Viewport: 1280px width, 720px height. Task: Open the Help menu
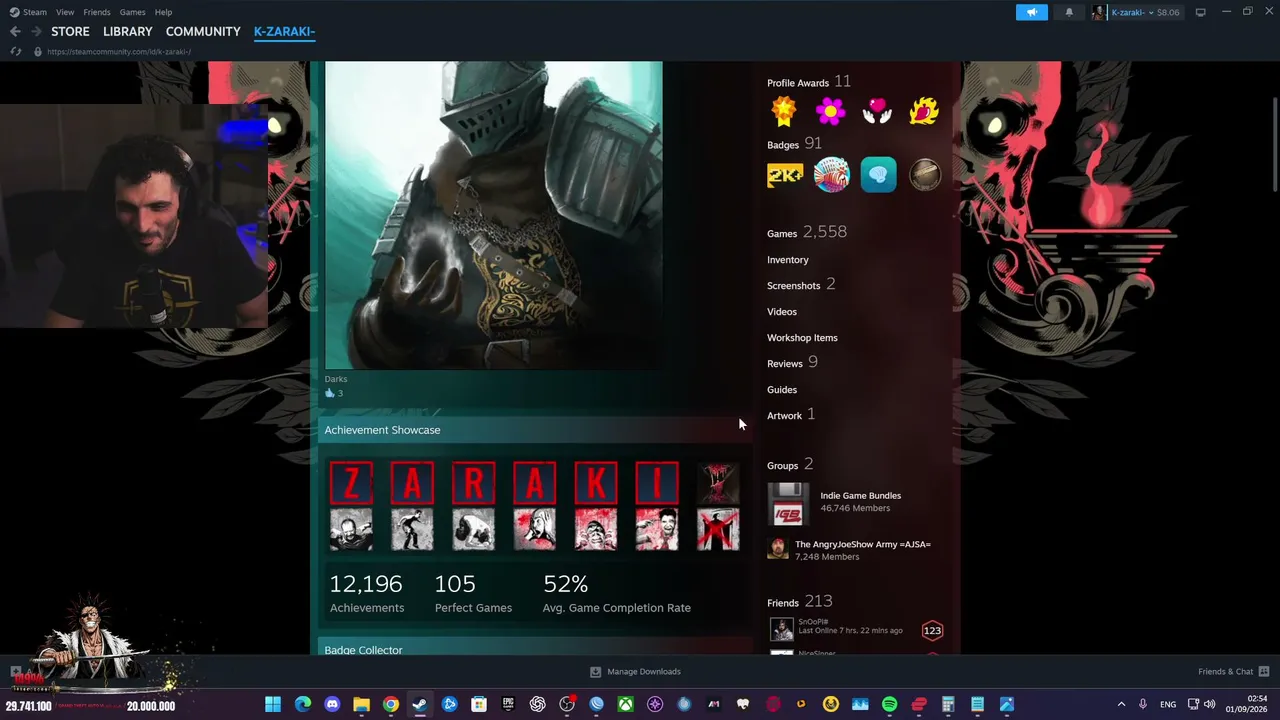tap(163, 12)
